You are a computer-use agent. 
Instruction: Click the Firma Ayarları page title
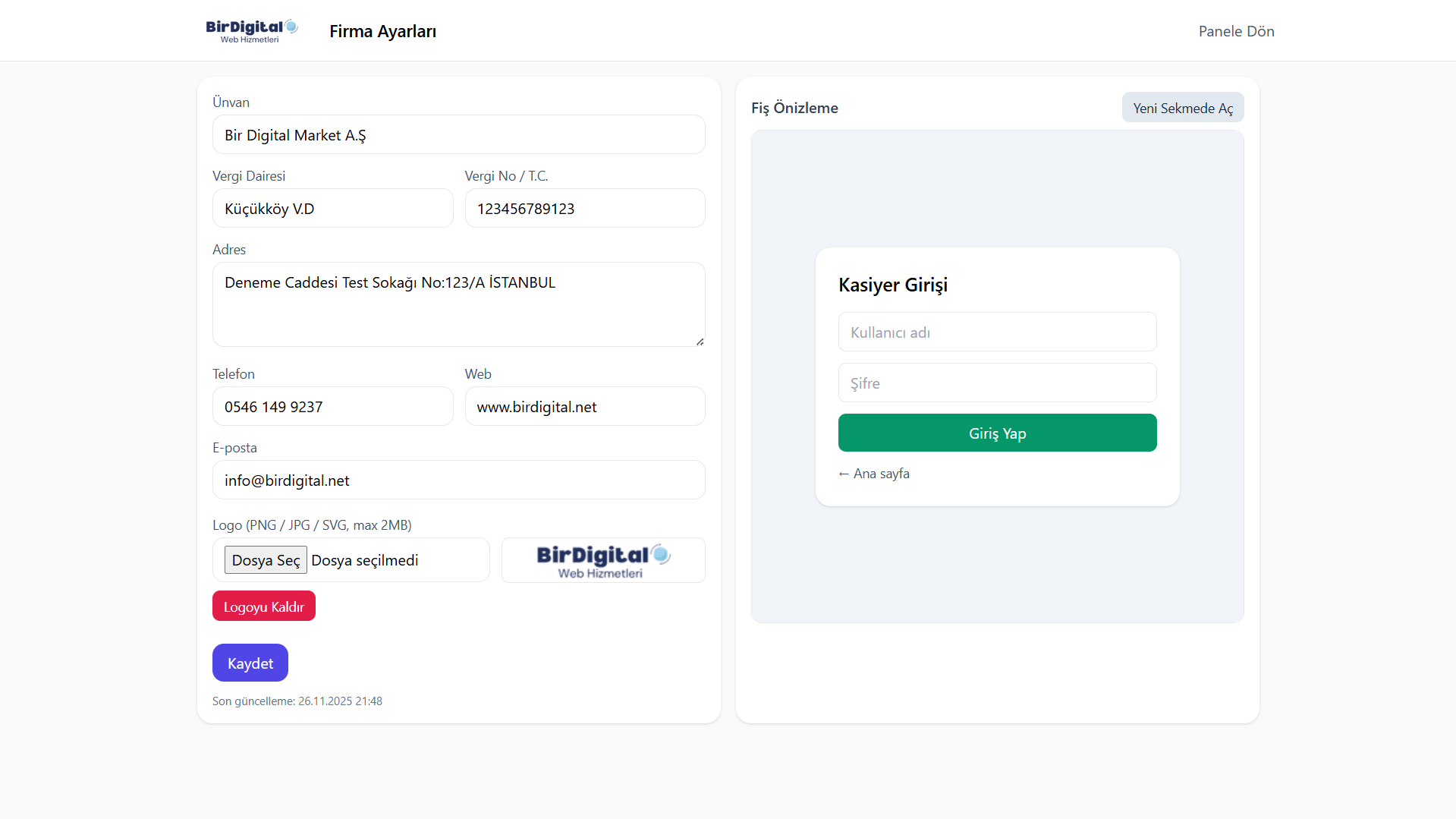(x=382, y=31)
